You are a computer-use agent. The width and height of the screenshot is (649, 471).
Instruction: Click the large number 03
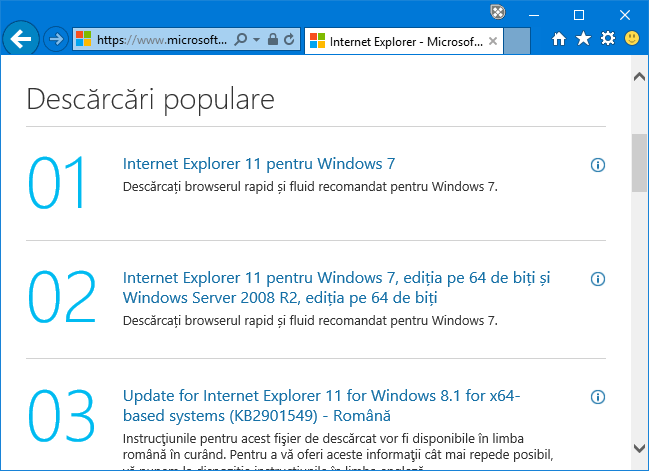coord(62,415)
